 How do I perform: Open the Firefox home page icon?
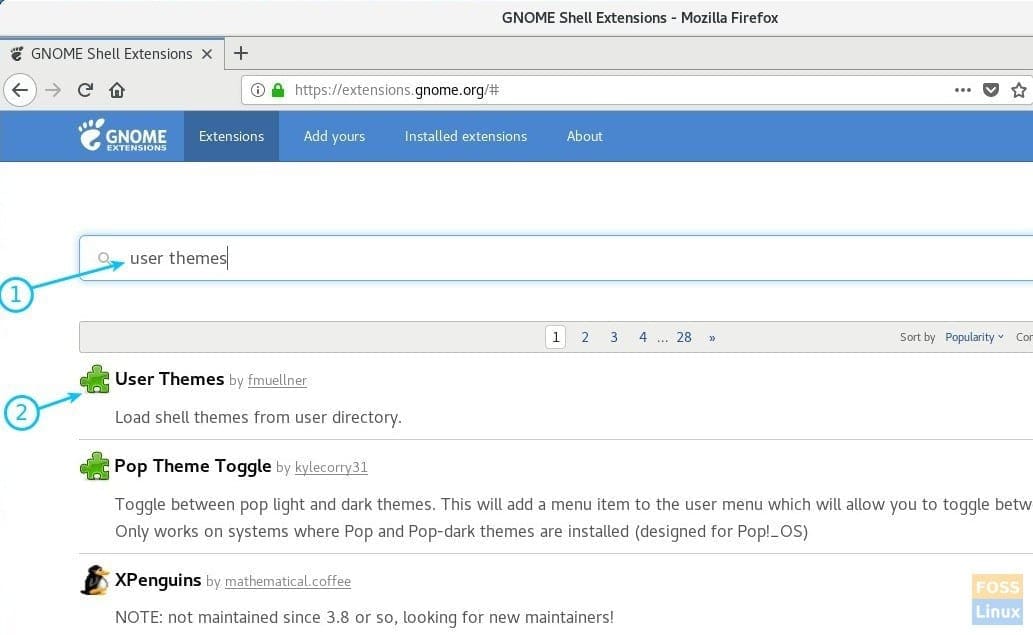[117, 90]
